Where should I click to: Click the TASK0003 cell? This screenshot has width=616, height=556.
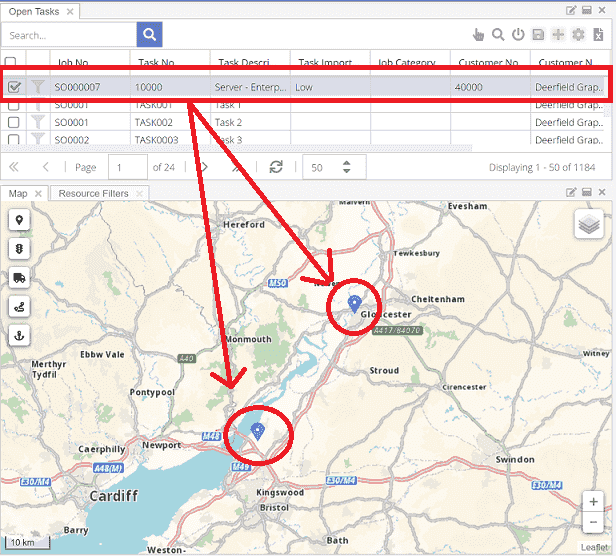(170, 139)
